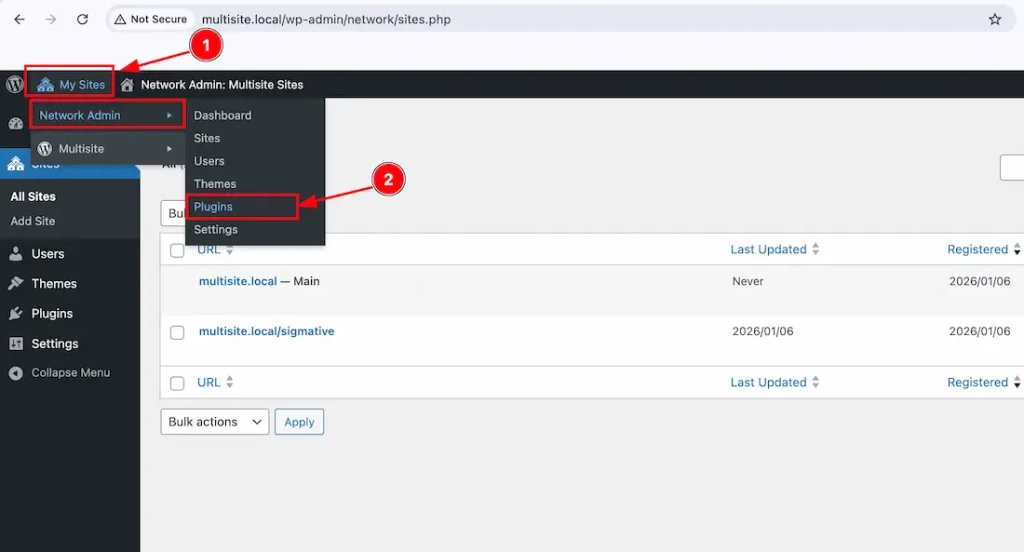Screen dimensions: 1024x552
Task: Click the Not Secure warning icon
Action: coord(120,20)
